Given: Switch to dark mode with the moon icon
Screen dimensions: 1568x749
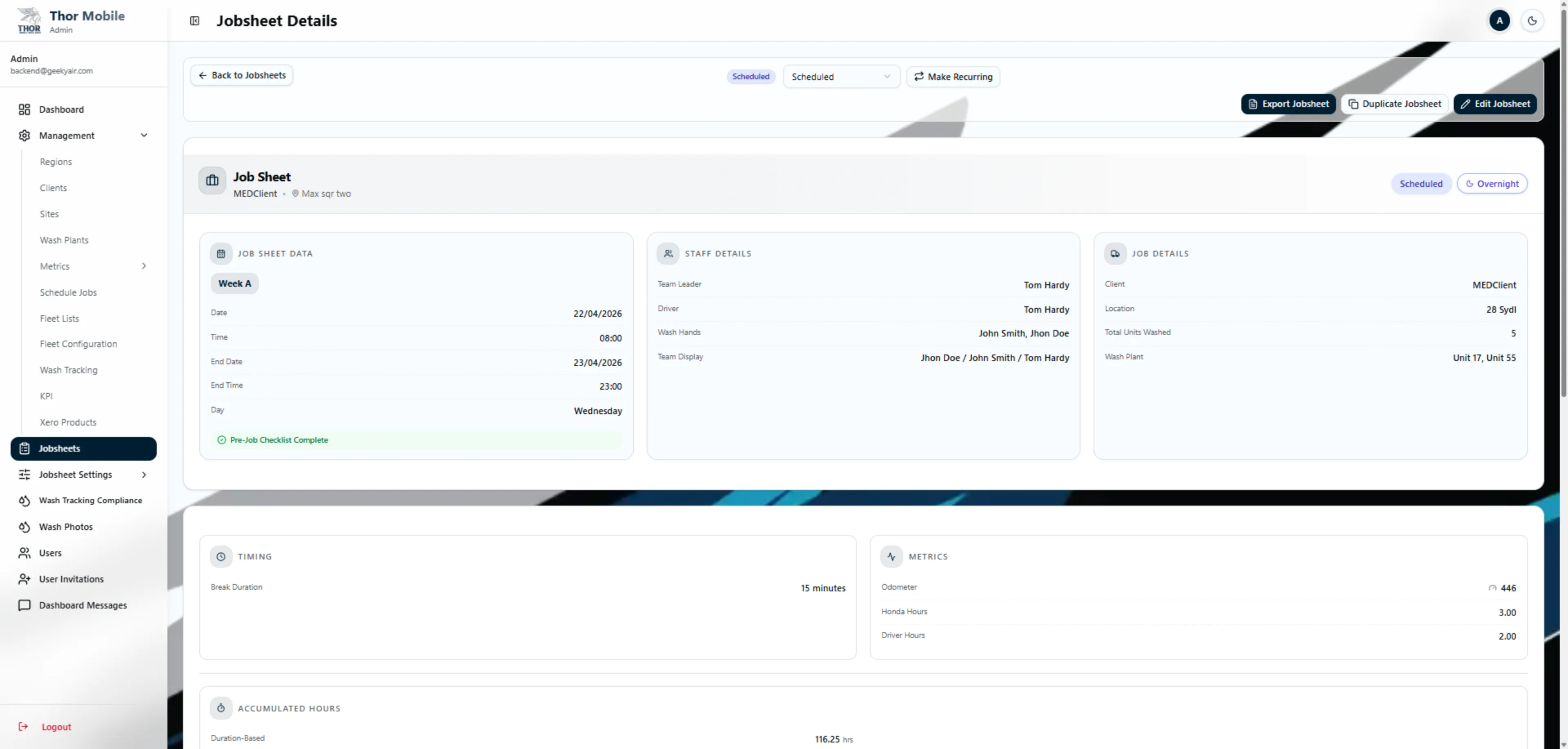Looking at the screenshot, I should tap(1532, 21).
